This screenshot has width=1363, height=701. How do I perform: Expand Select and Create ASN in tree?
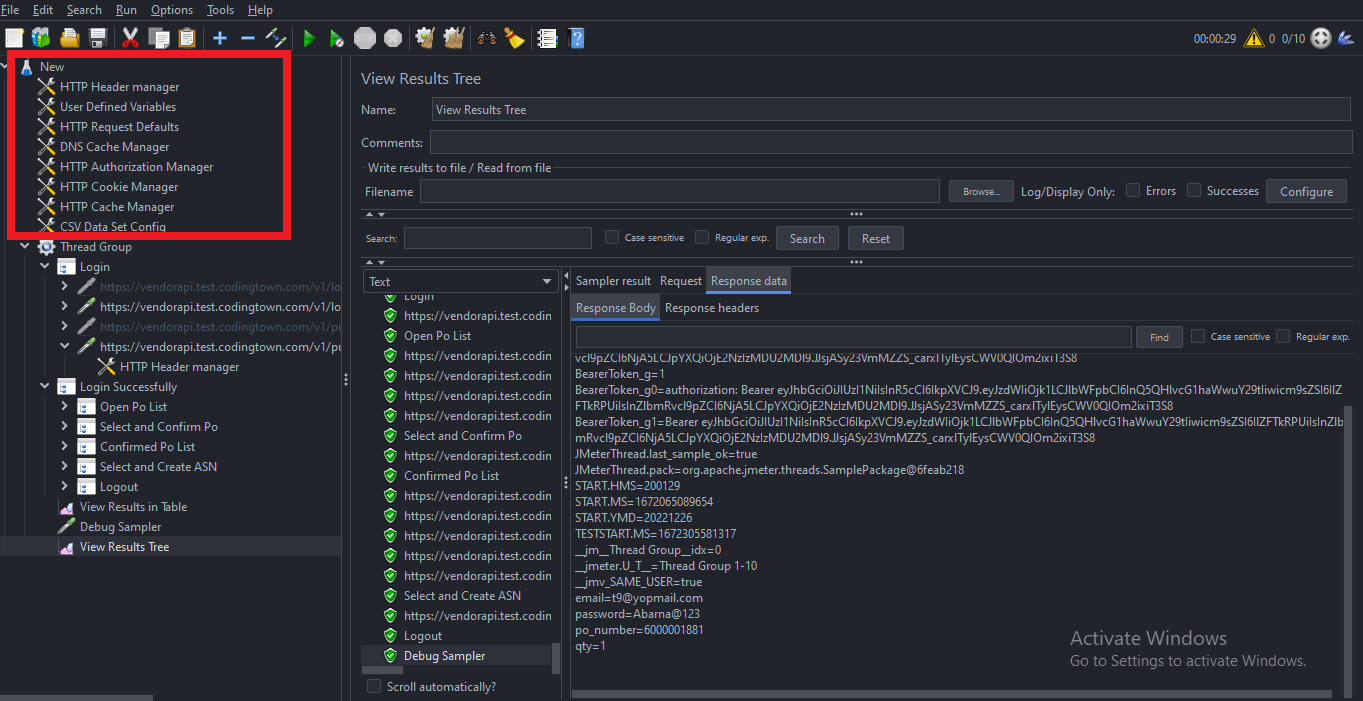click(65, 467)
